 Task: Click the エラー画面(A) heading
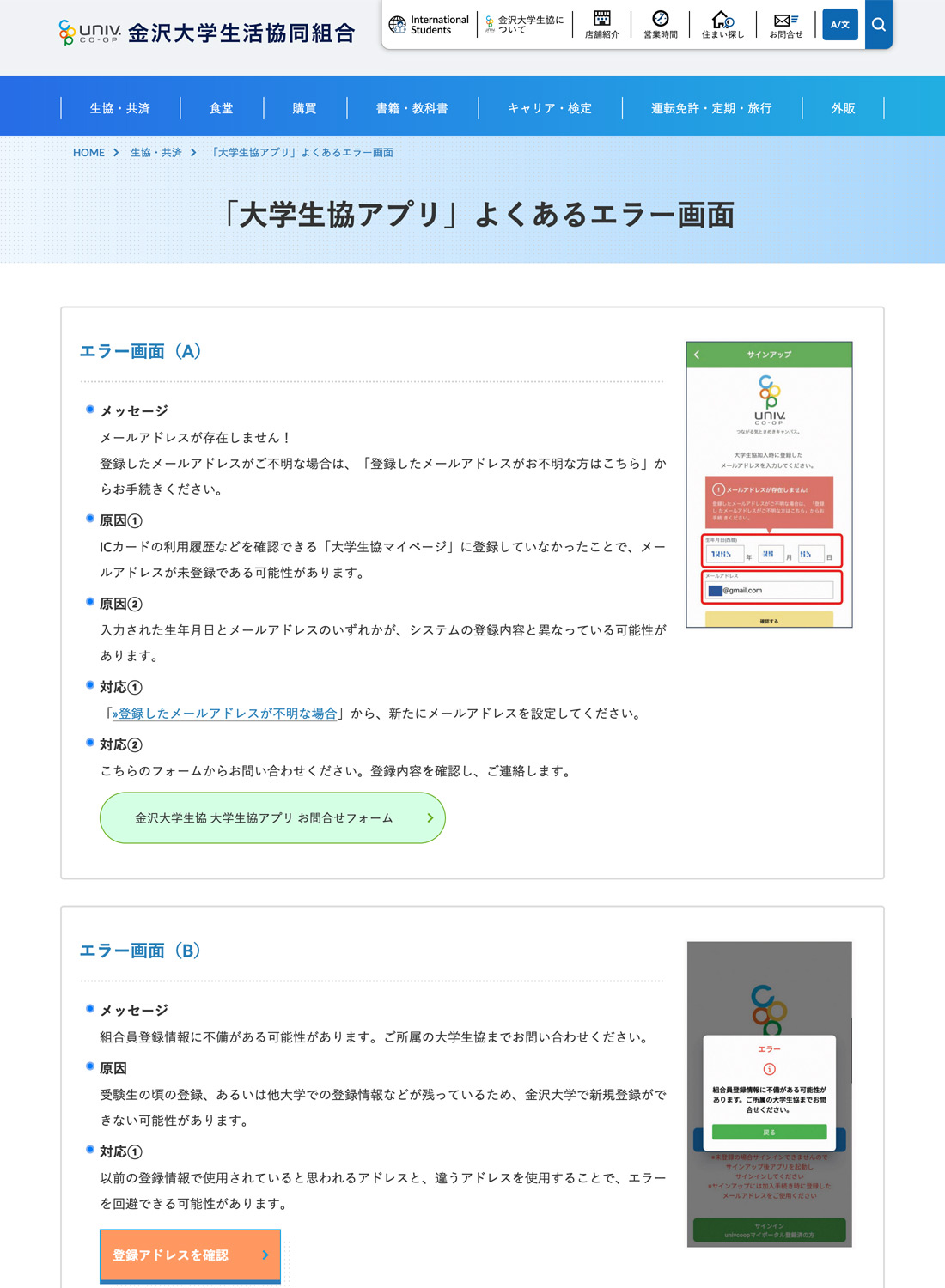(140, 351)
